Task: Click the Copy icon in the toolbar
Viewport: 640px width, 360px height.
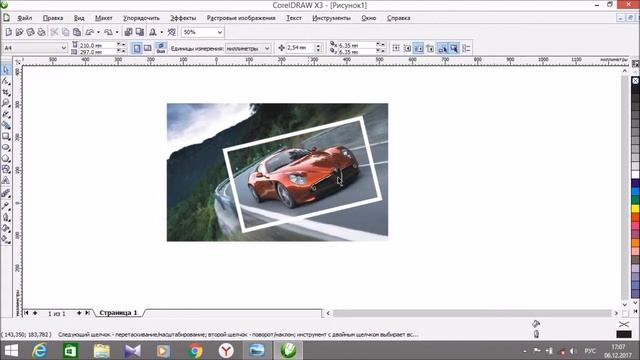Action: tap(65, 32)
